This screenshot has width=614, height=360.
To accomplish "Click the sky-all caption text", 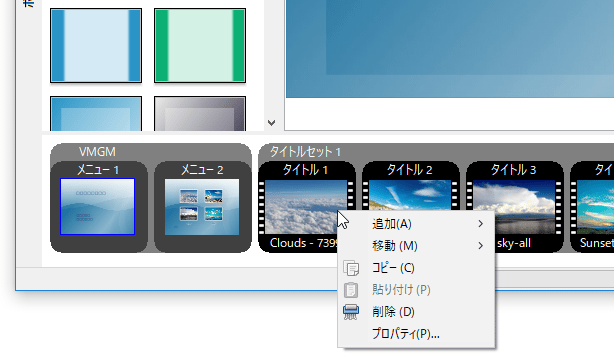I will (x=514, y=243).
